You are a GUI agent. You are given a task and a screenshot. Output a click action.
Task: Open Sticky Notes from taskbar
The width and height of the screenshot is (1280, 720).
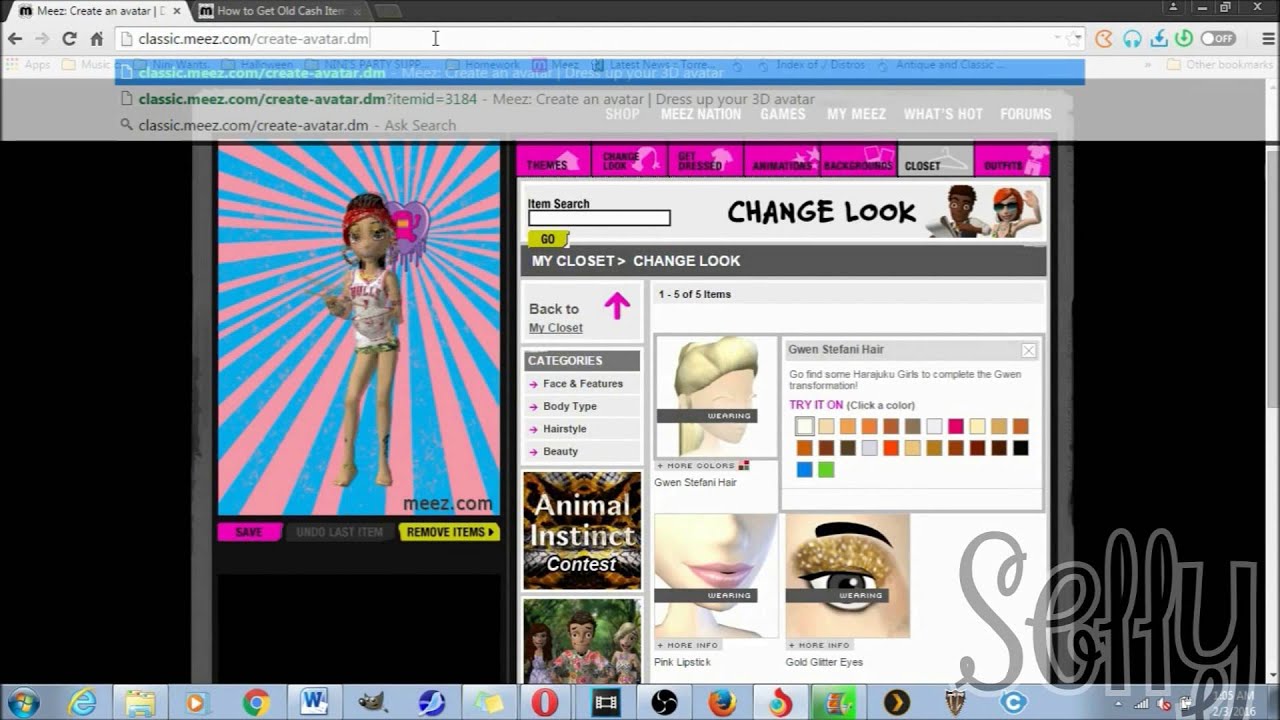[x=489, y=703]
